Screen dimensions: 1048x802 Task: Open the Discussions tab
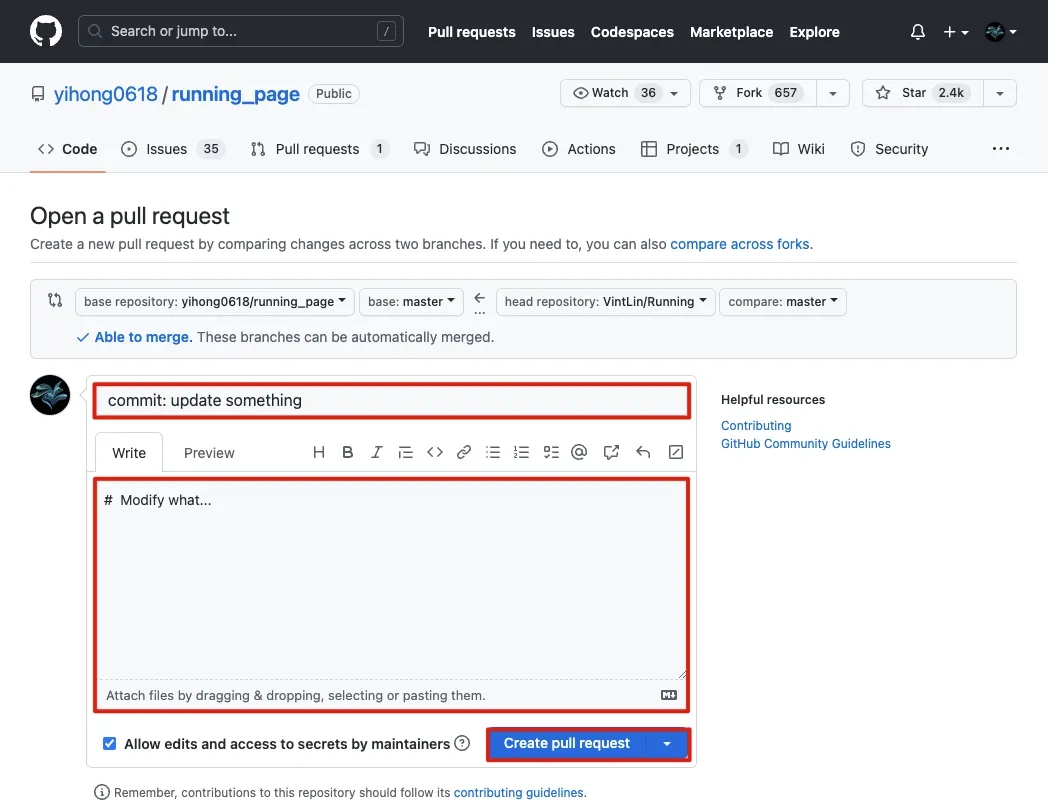point(465,149)
